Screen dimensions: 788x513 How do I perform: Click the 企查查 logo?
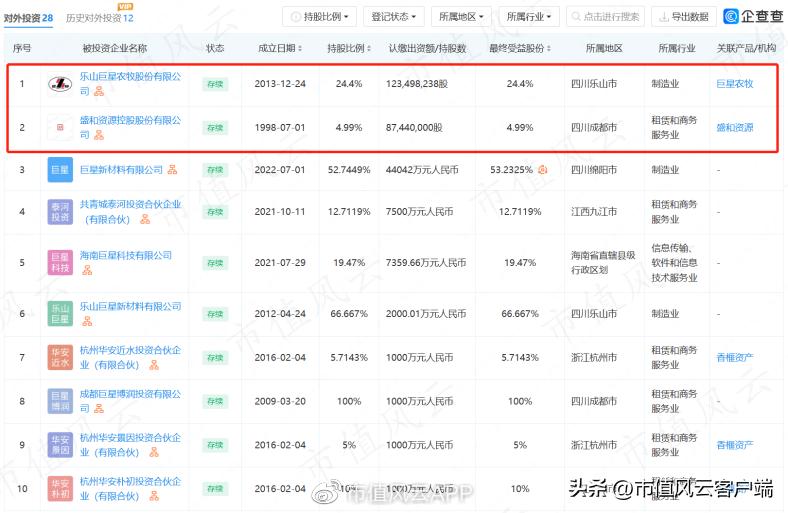(753, 17)
